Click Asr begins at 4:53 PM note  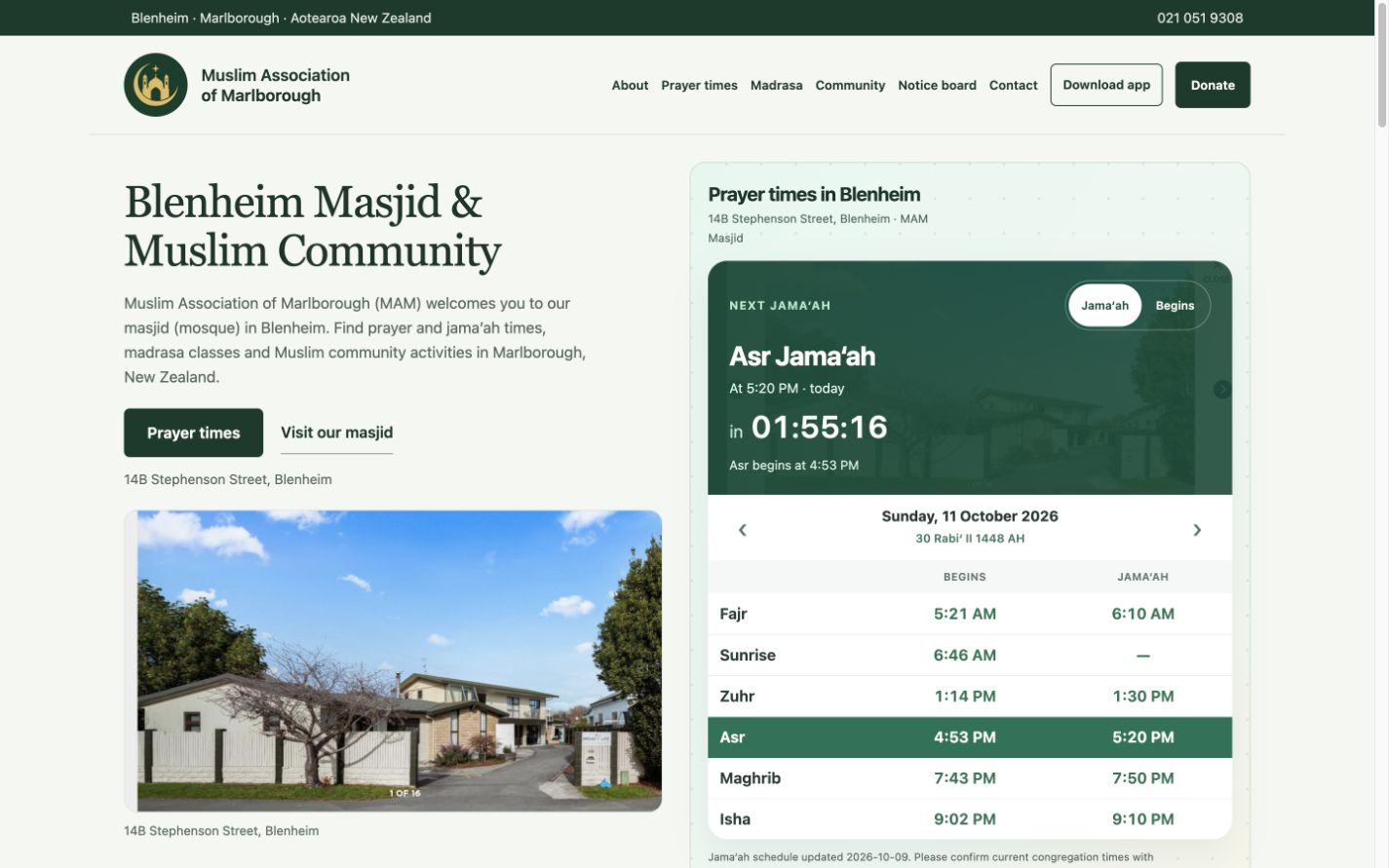pyautogui.click(x=793, y=466)
